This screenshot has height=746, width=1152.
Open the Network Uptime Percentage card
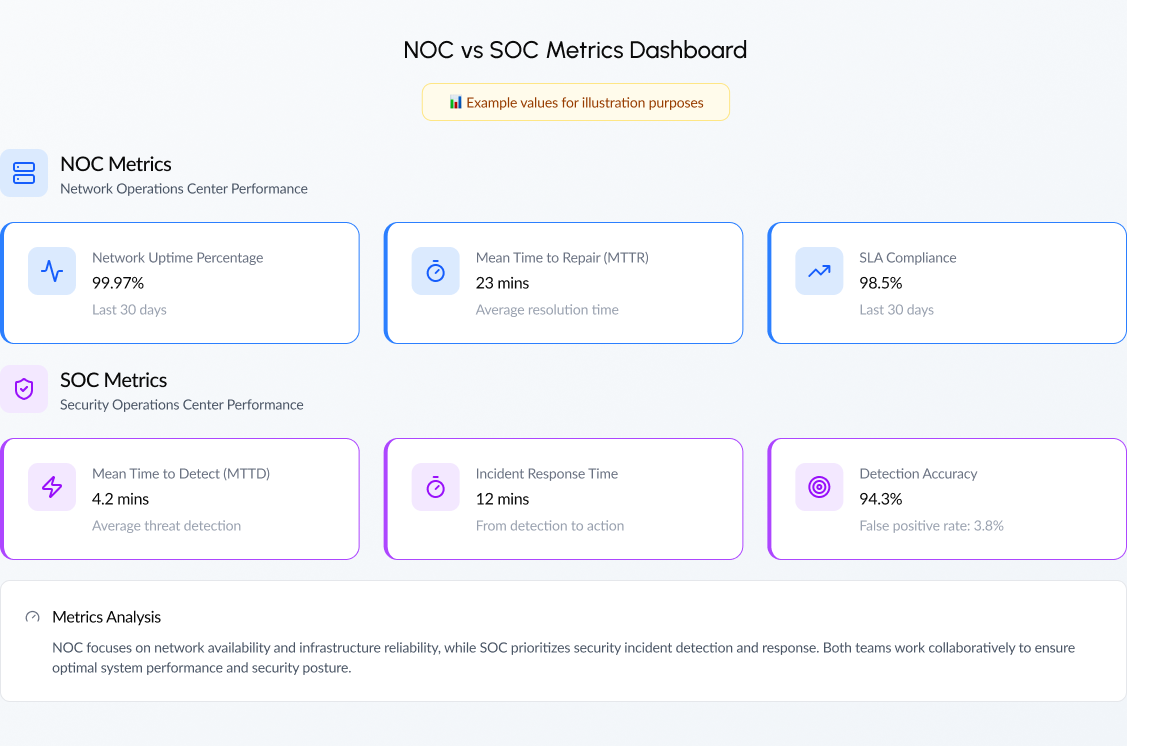pos(180,282)
